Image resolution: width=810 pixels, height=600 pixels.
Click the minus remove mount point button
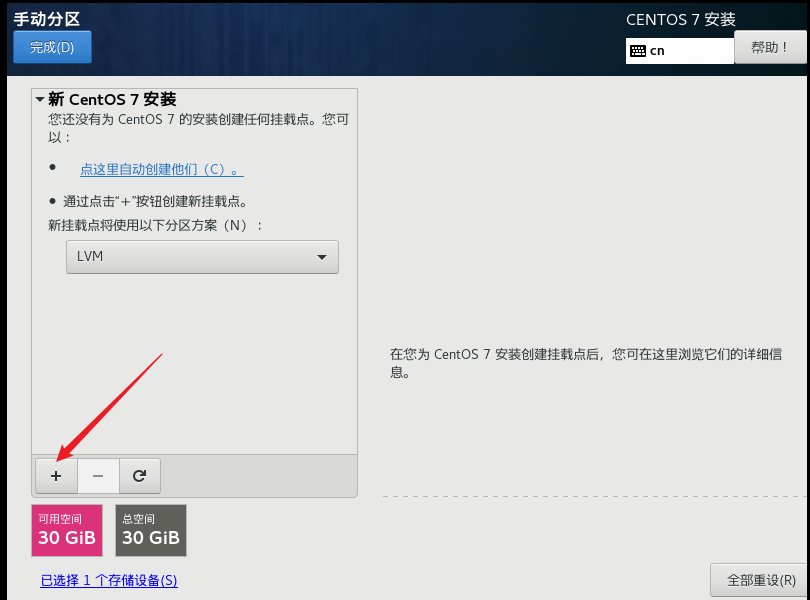point(98,476)
